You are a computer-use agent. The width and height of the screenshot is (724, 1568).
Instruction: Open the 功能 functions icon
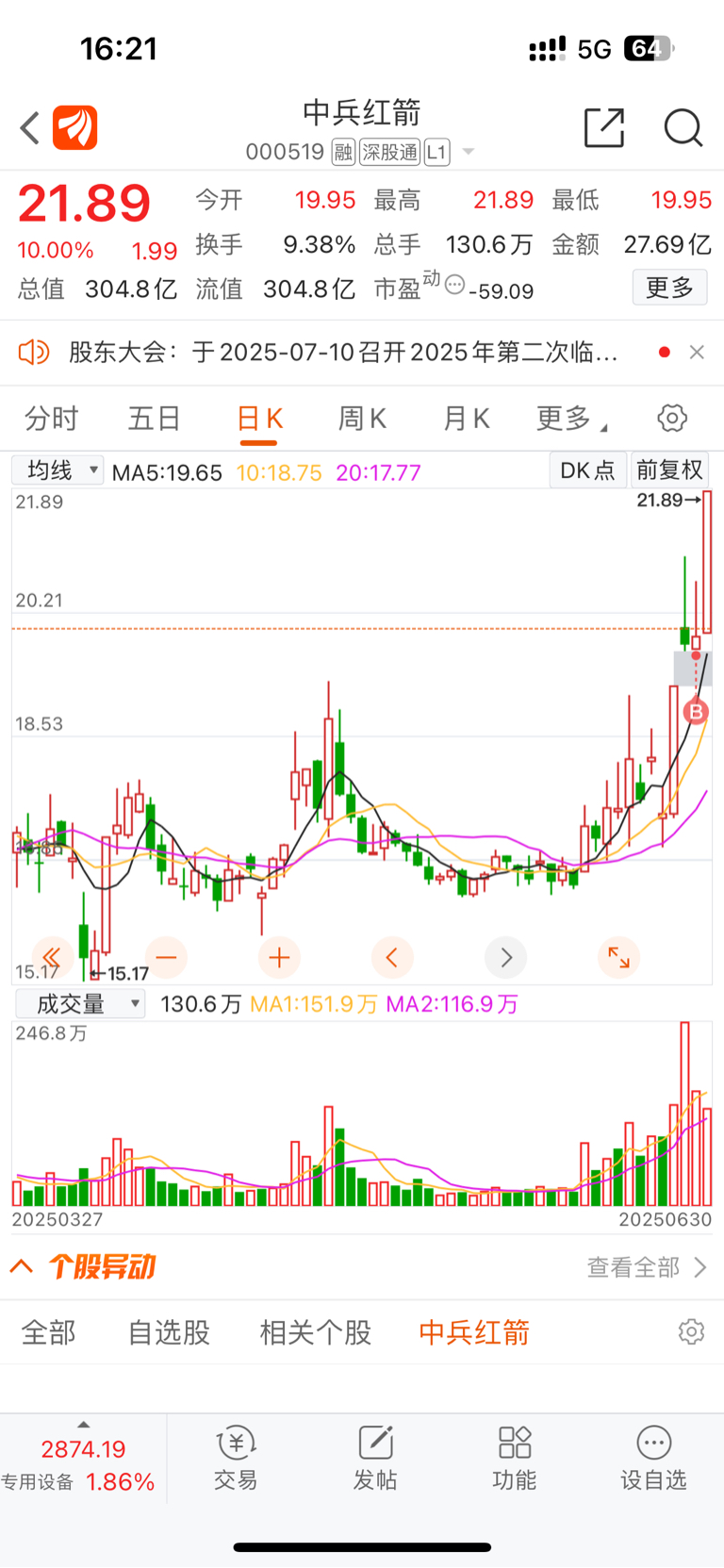(515, 1458)
